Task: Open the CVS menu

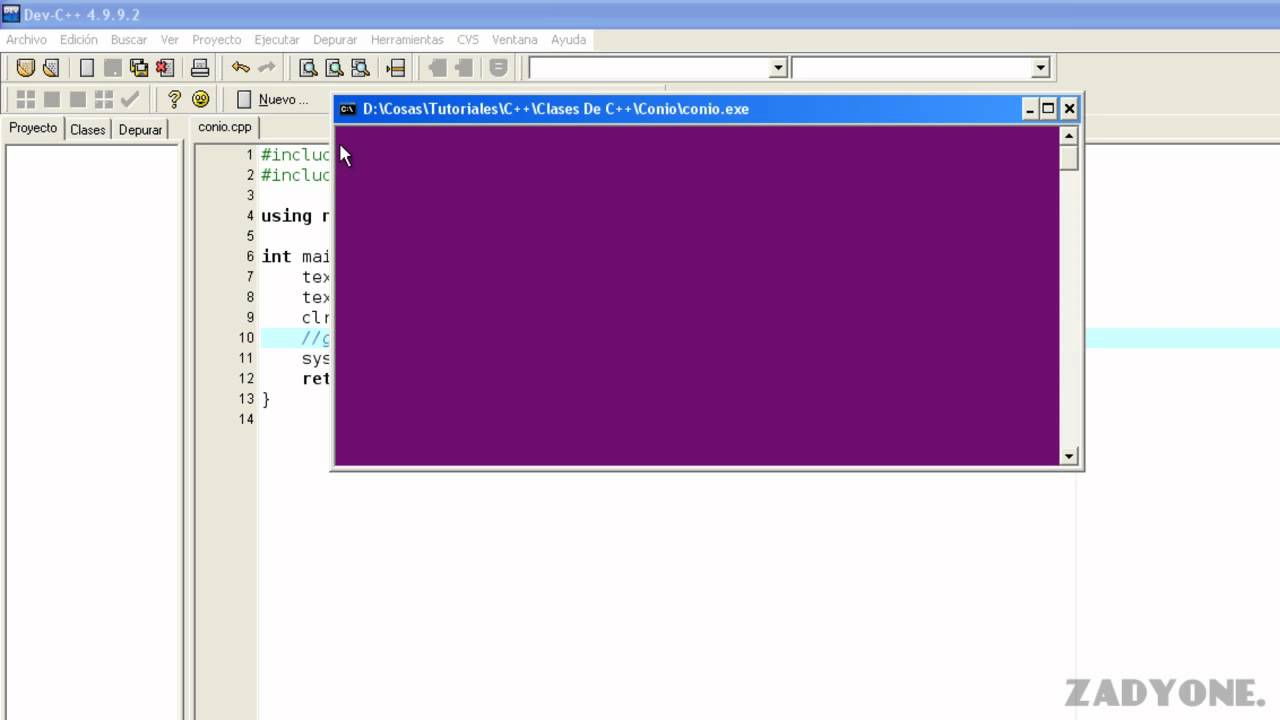Action: 468,40
